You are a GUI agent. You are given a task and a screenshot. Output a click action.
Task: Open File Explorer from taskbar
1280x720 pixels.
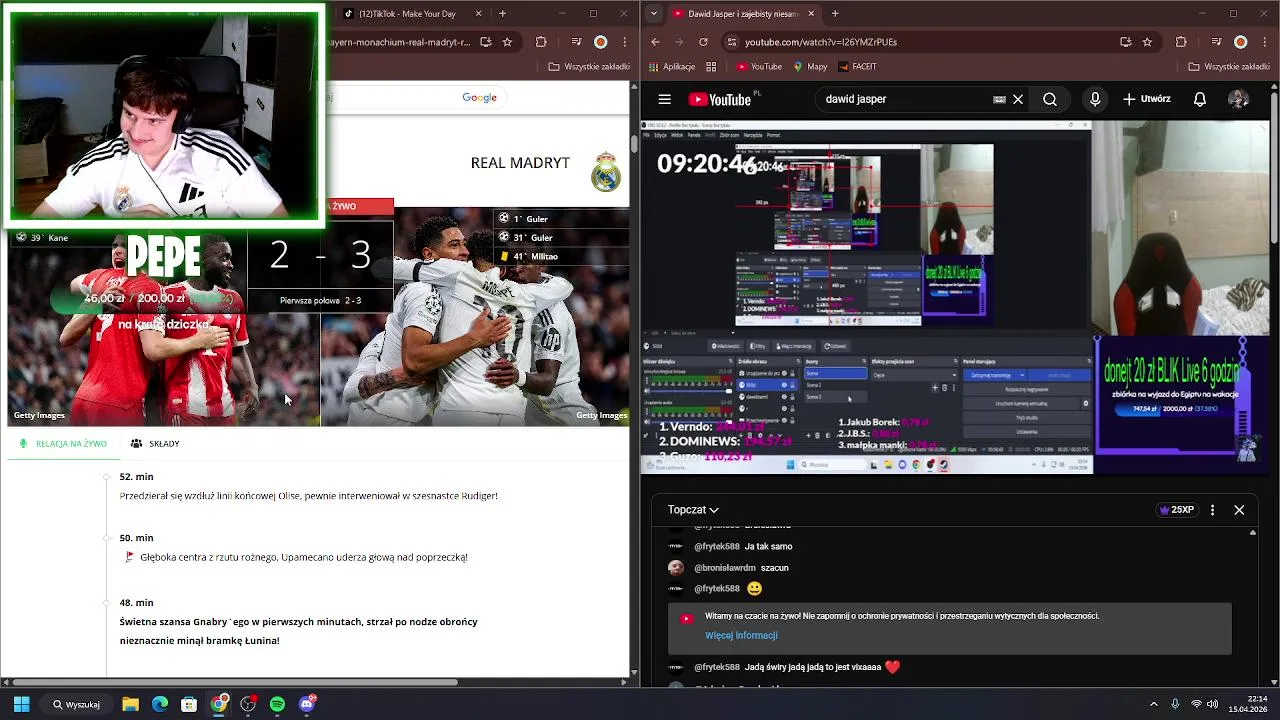tap(130, 704)
